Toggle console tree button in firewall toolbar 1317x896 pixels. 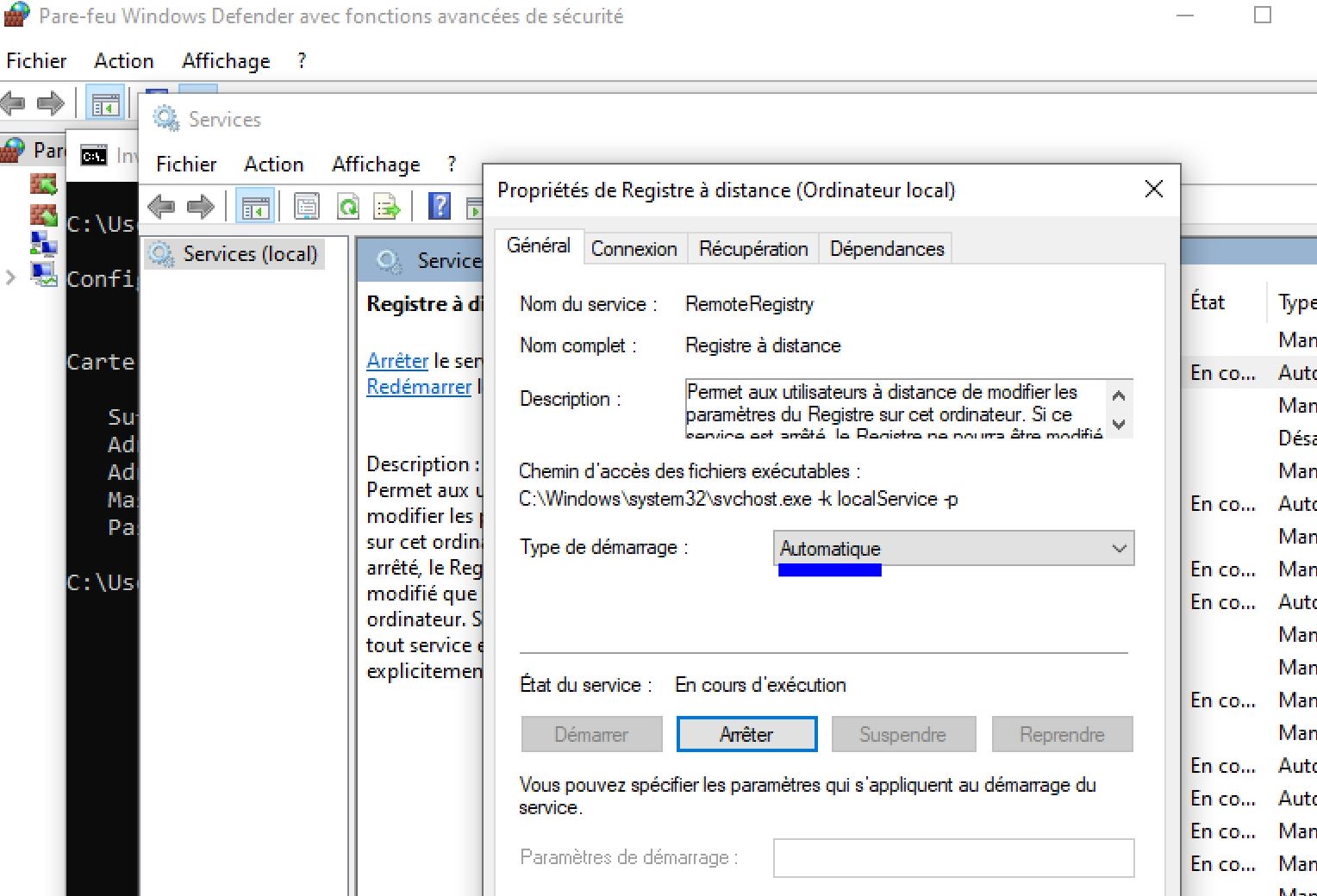click(x=106, y=105)
